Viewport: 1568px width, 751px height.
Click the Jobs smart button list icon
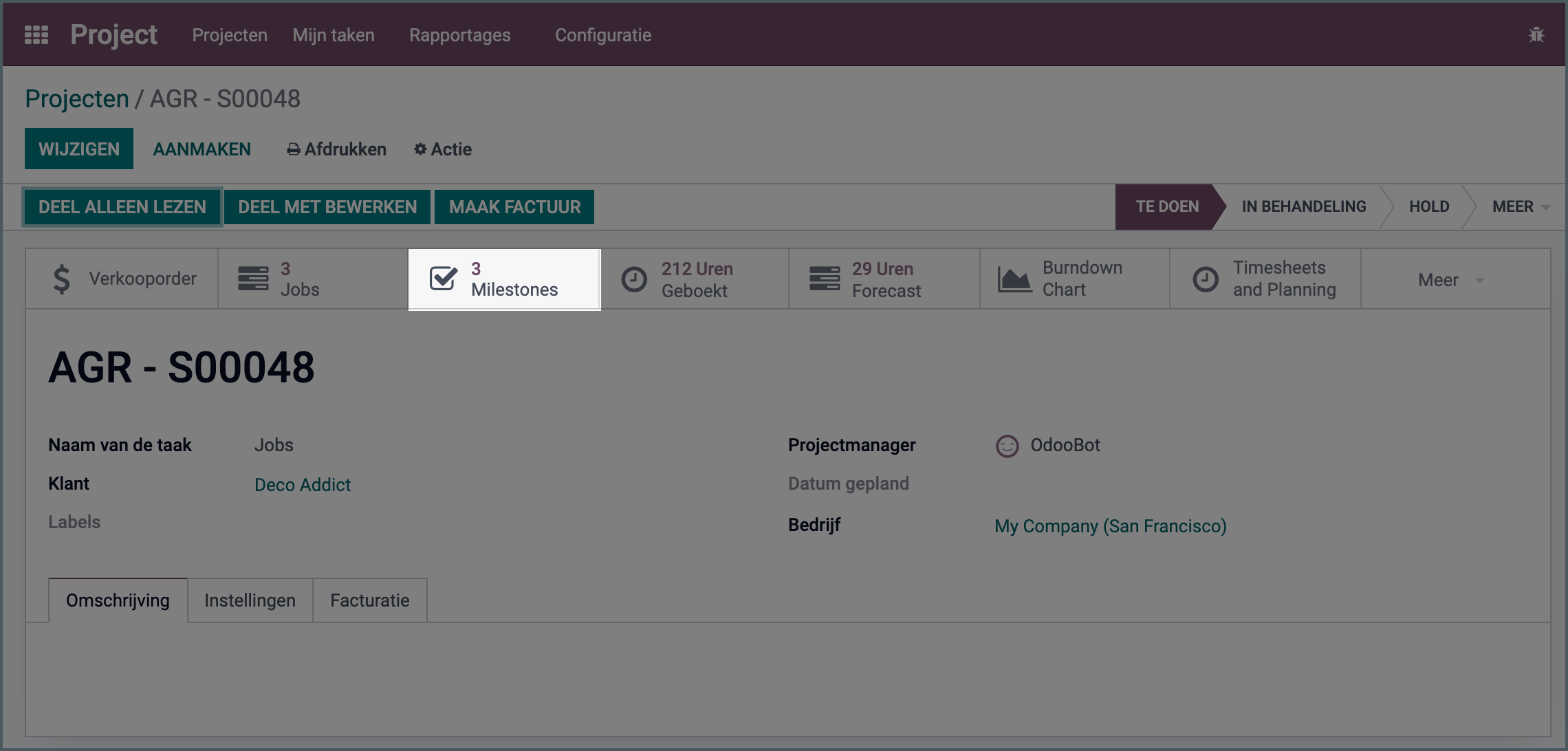(x=252, y=279)
